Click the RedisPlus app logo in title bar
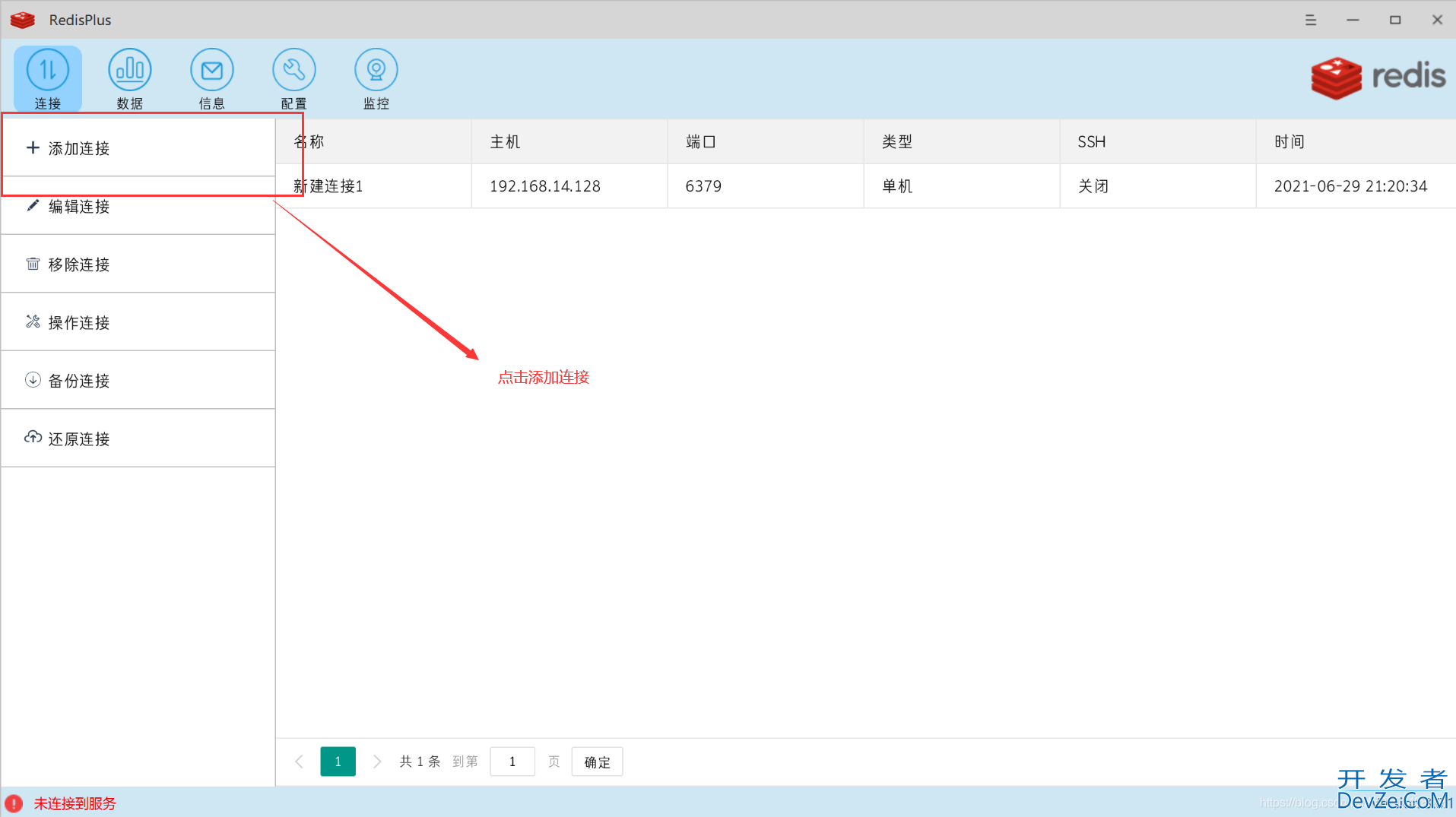1456x817 pixels. click(23, 20)
